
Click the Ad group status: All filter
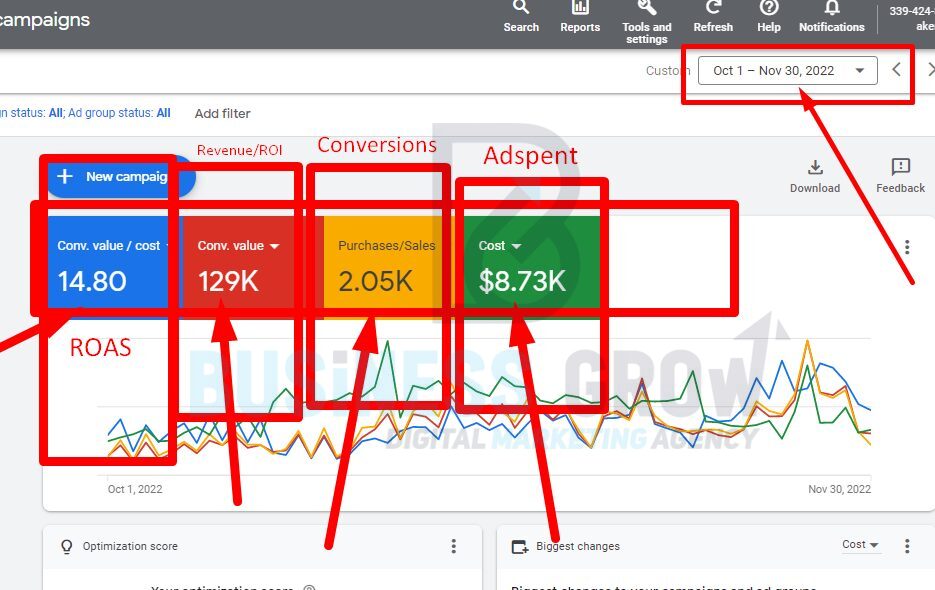pos(119,113)
